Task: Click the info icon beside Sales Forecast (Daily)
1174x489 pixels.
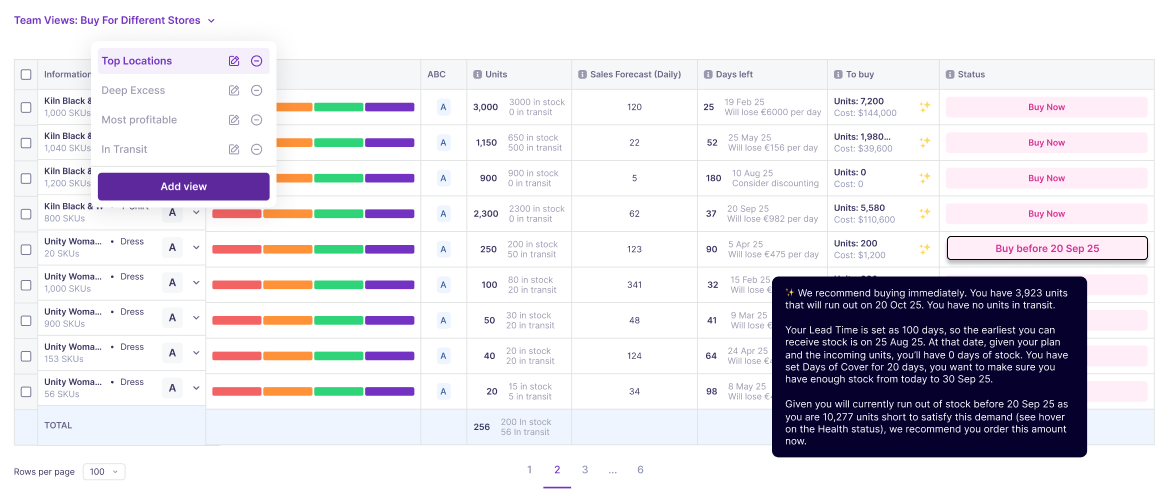Action: (x=582, y=74)
